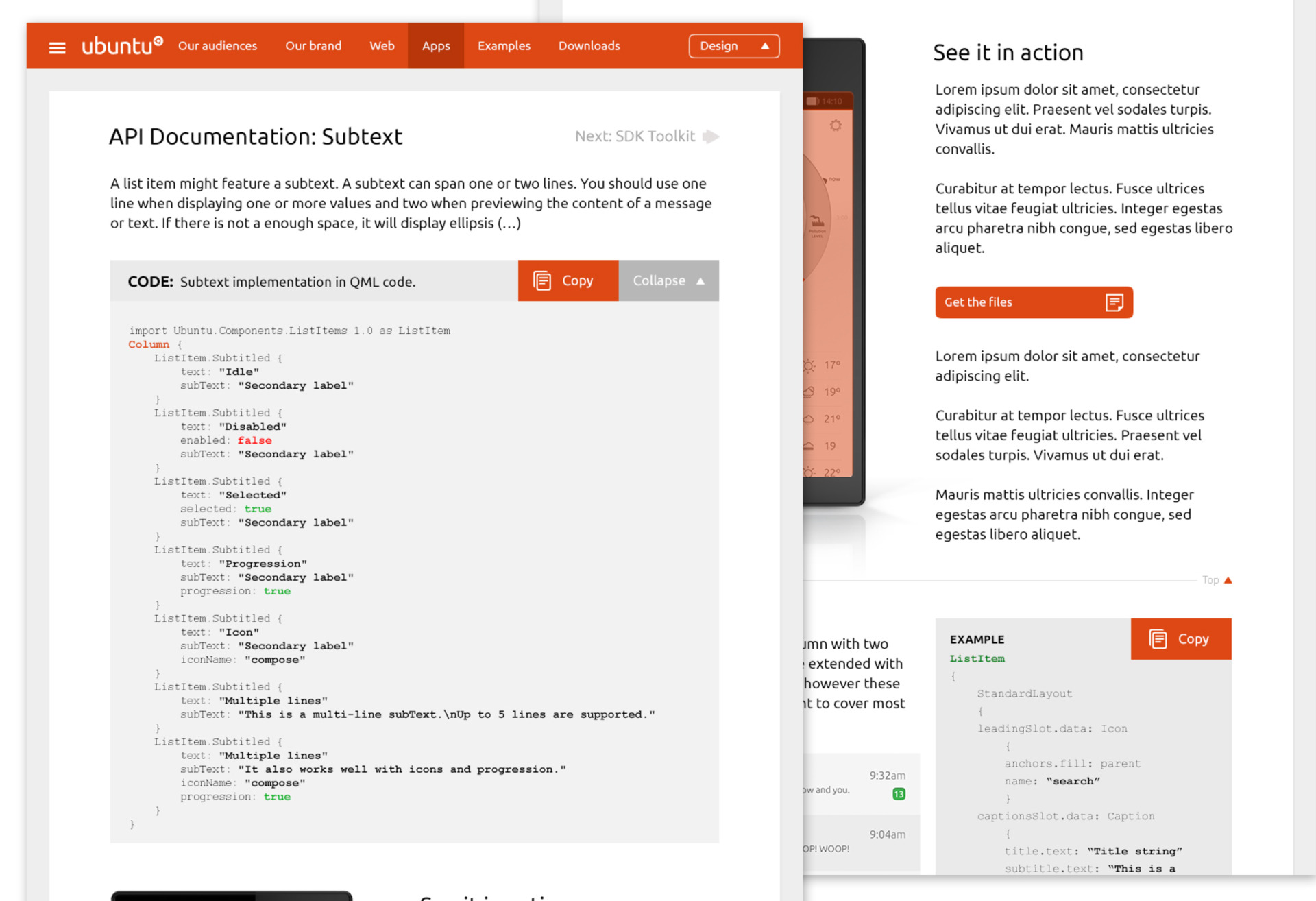Open Downloads nav item
This screenshot has height=901, width=1316.
[589, 46]
